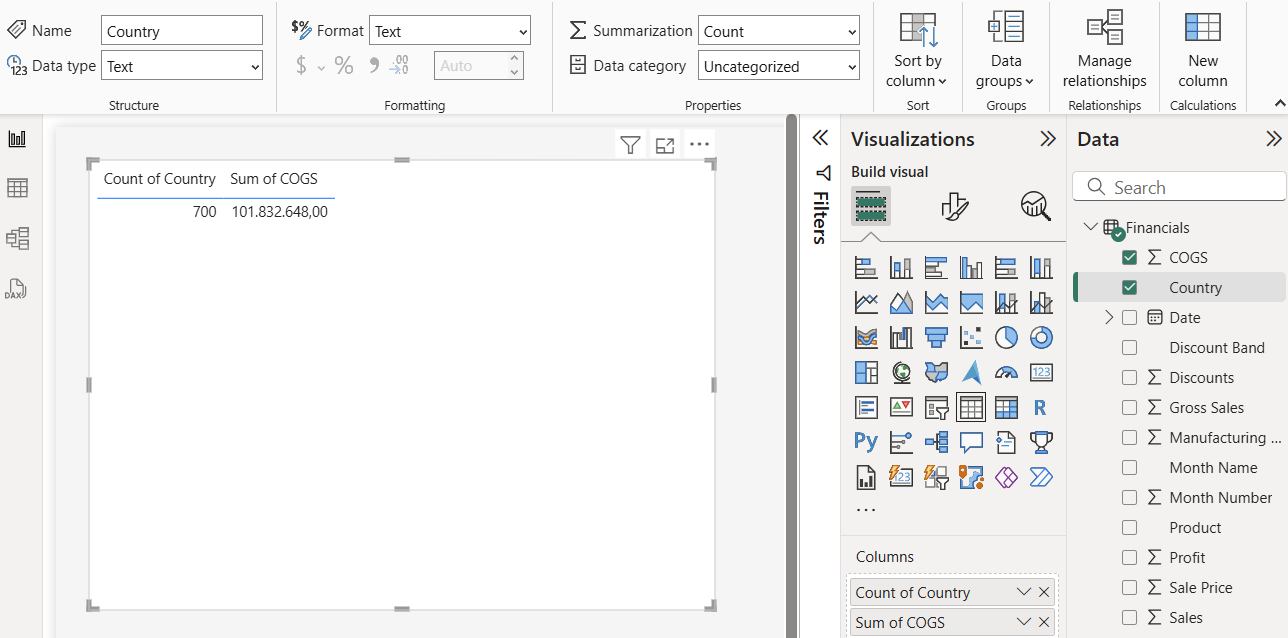Choose the R script visual
1288x638 pixels.
[x=1041, y=408]
